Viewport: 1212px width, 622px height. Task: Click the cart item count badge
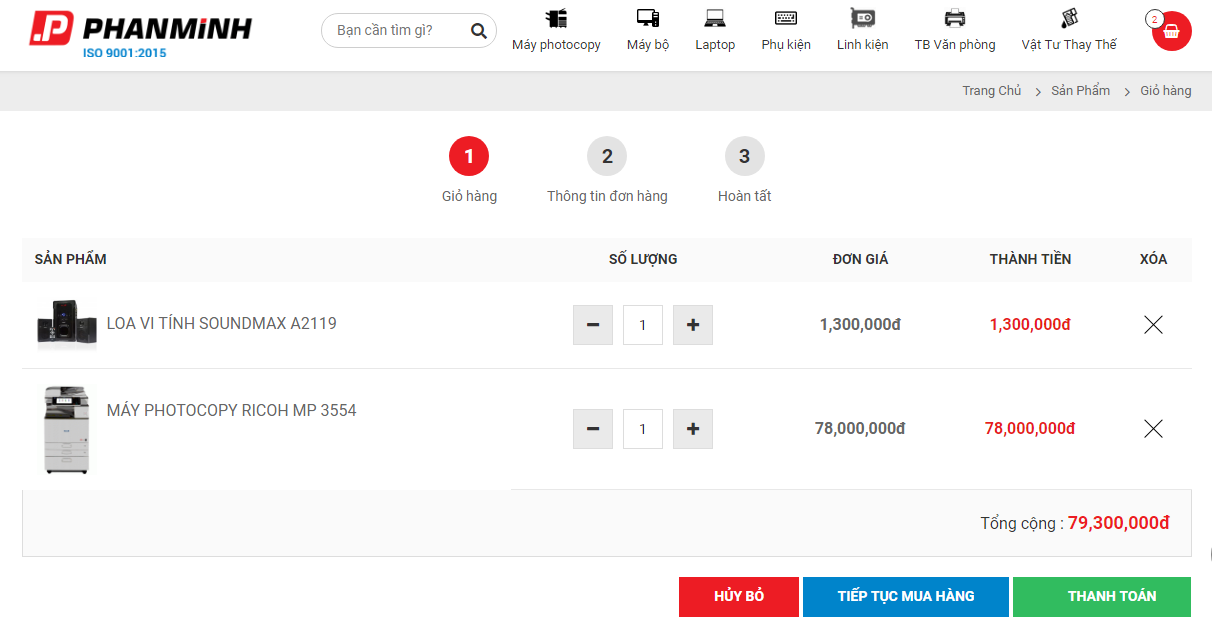coord(1154,19)
